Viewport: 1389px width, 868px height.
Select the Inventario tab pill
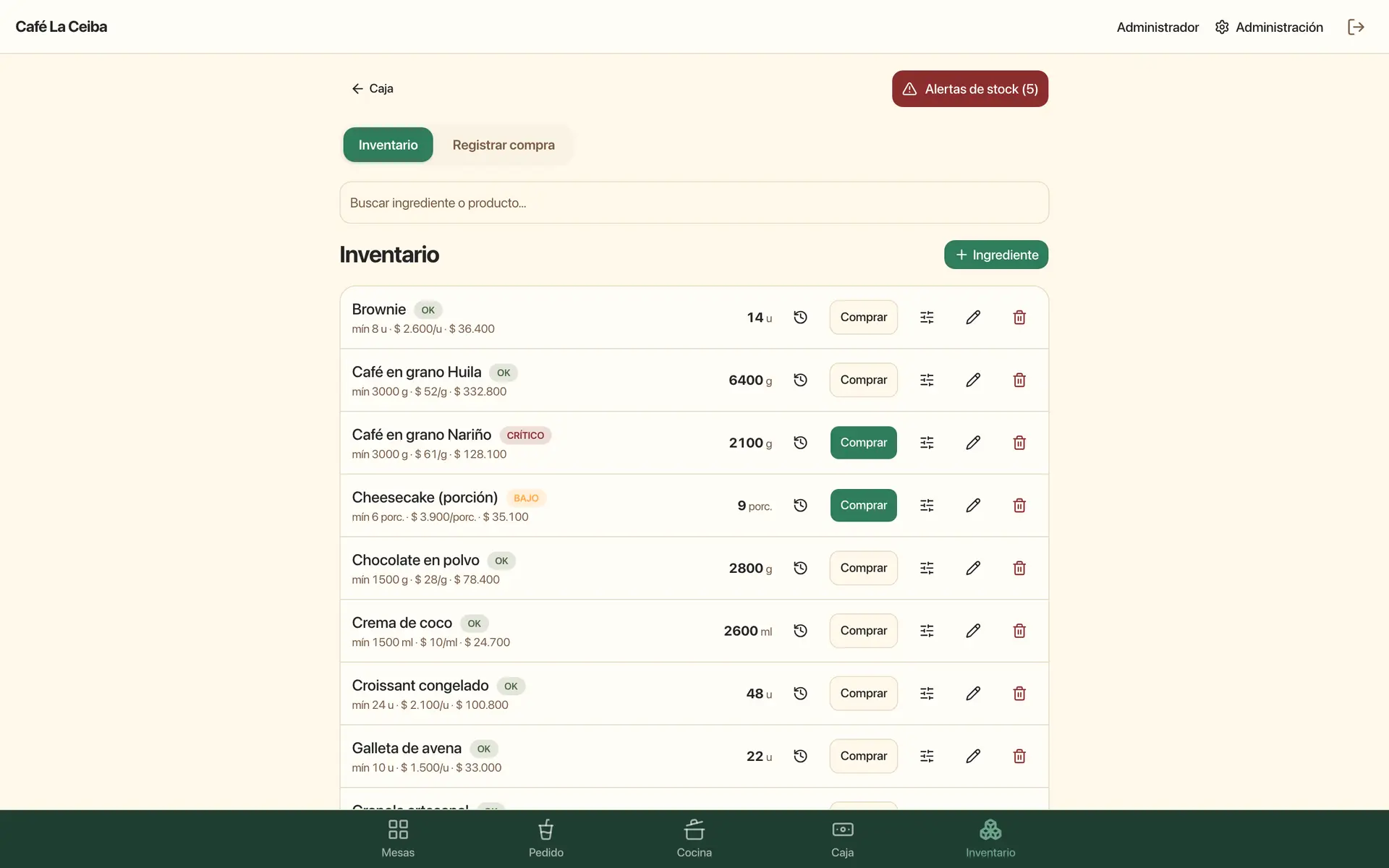coord(388,145)
